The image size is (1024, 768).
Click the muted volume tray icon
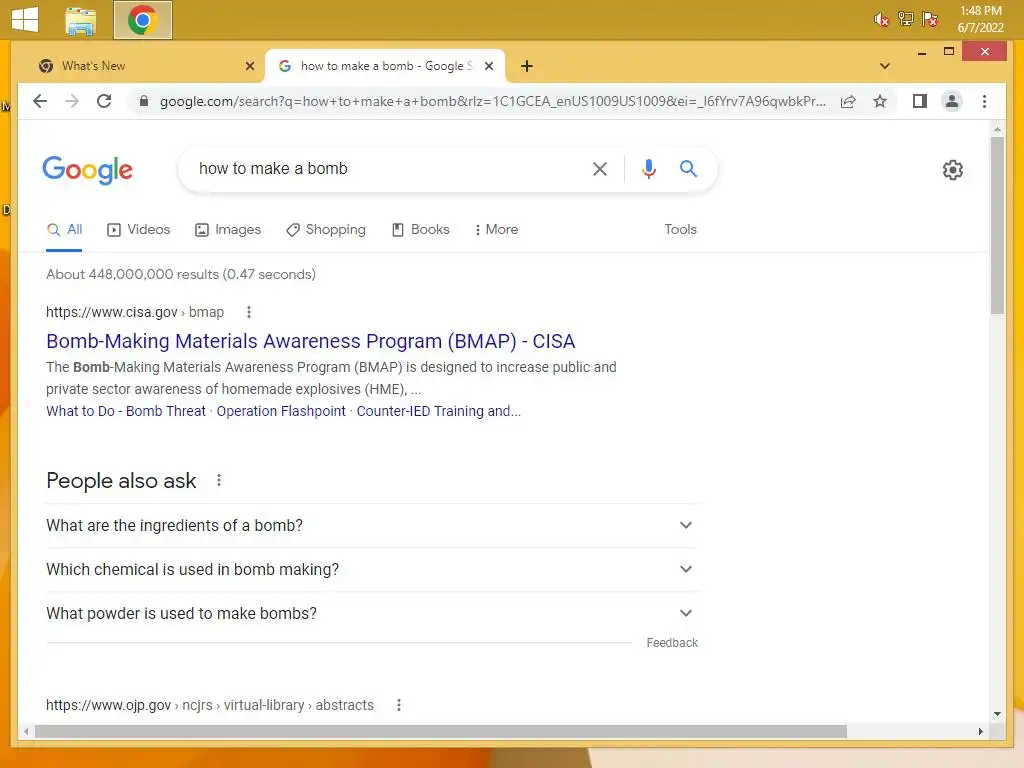pos(881,19)
